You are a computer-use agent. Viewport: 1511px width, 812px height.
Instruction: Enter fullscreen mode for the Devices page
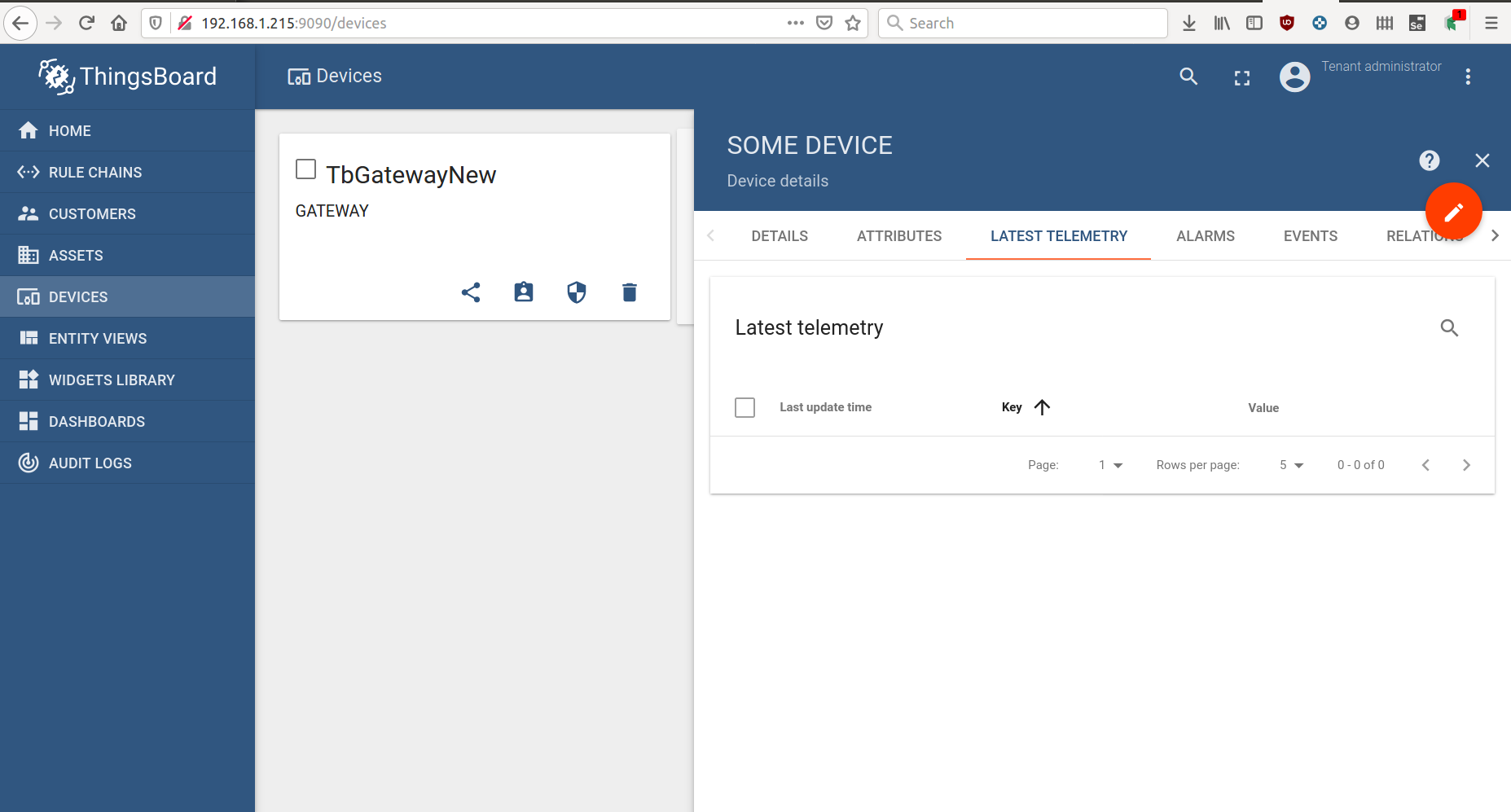click(1241, 77)
